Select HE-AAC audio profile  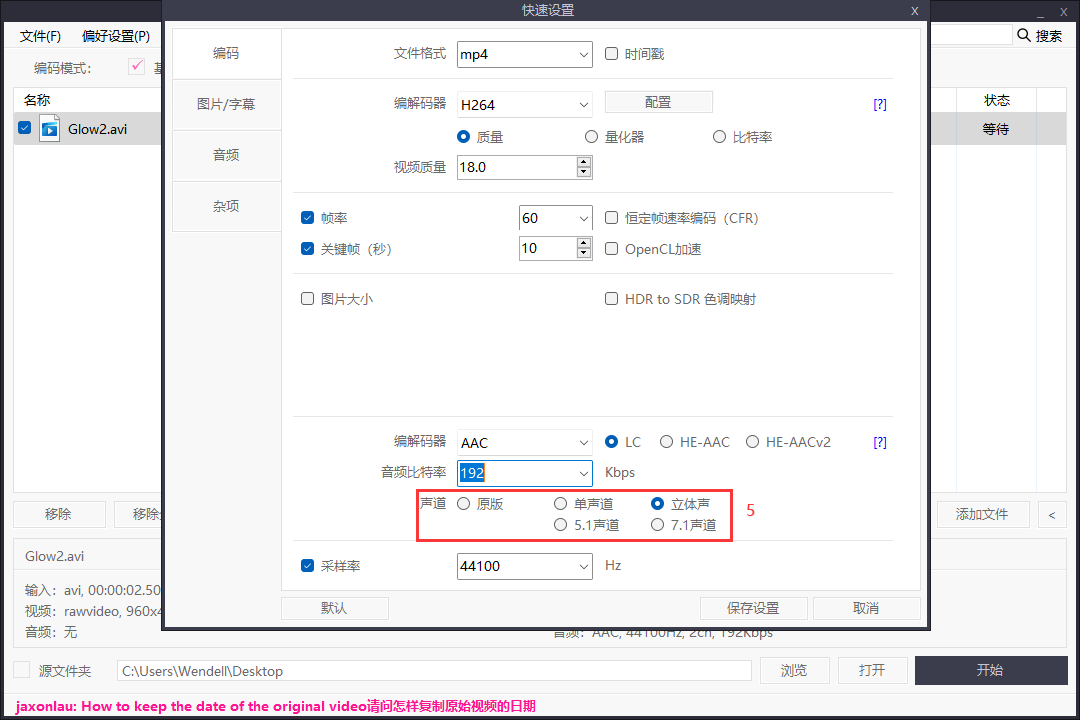(666, 442)
